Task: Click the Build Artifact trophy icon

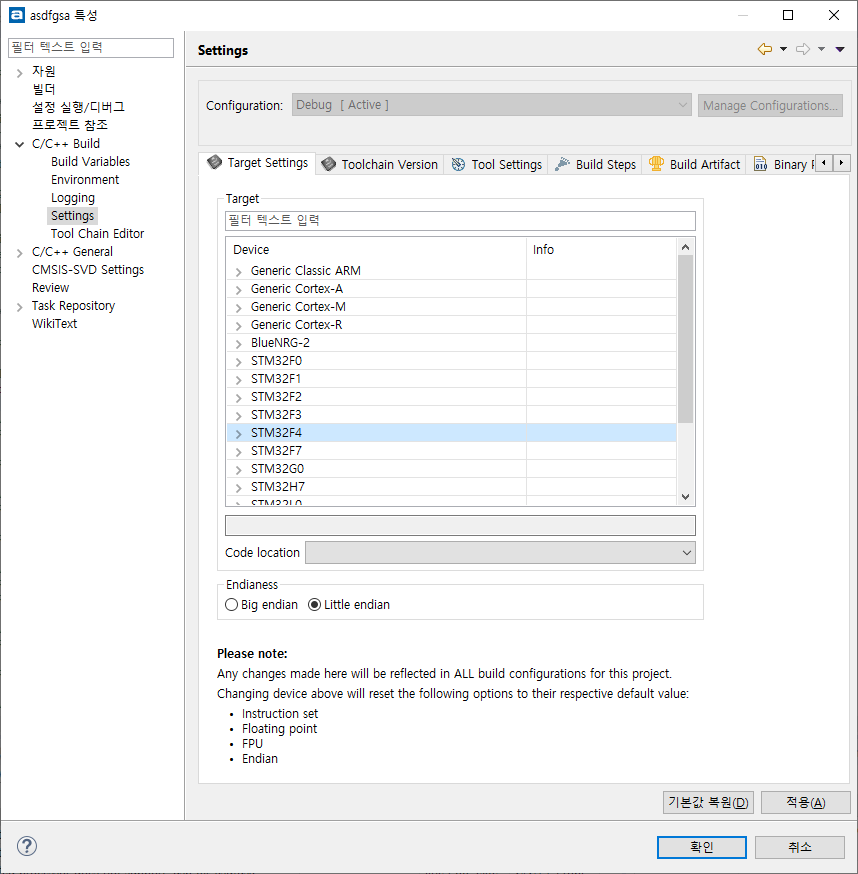Action: (656, 164)
